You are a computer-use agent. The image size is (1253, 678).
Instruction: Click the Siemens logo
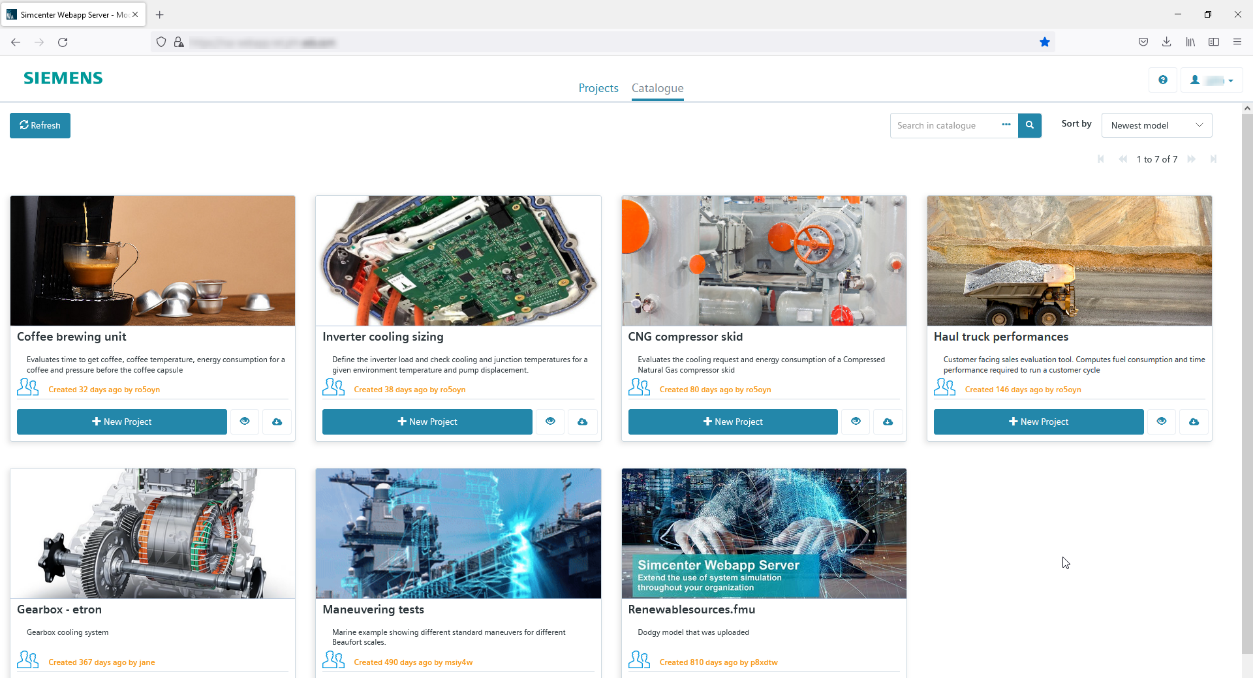coord(63,78)
